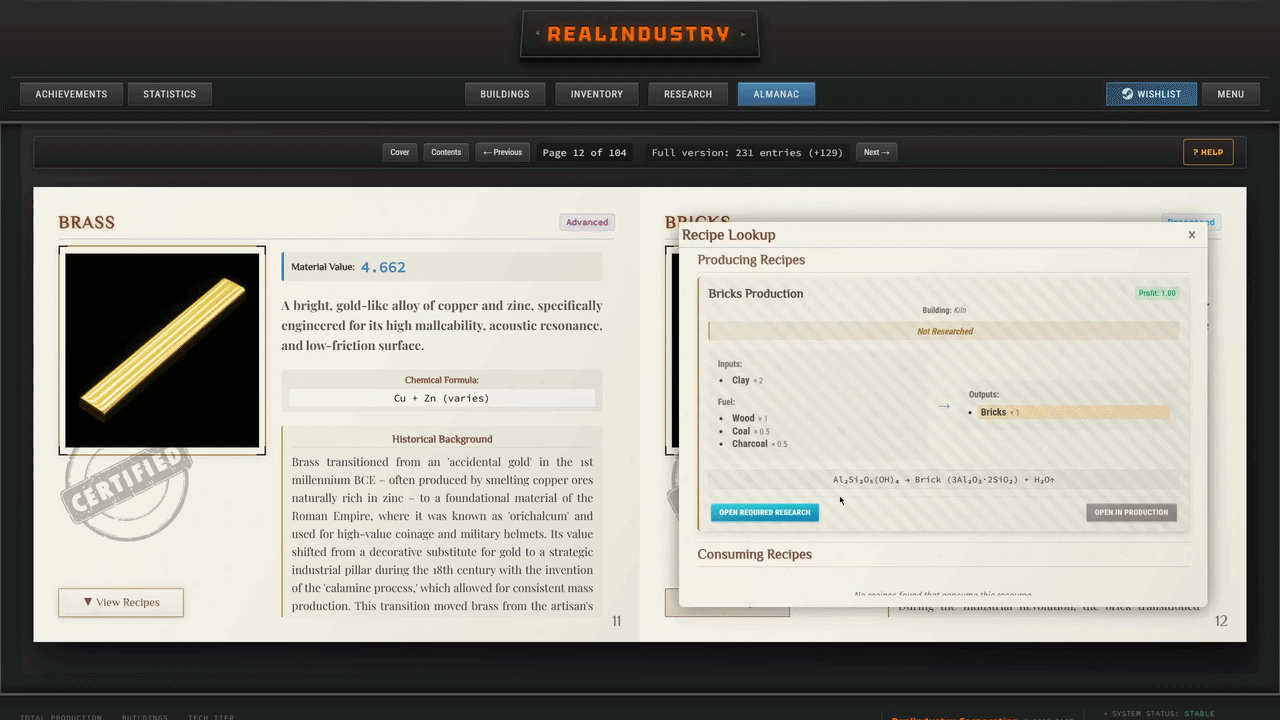Click Open Required Research button
The image size is (1280, 720).
[765, 512]
